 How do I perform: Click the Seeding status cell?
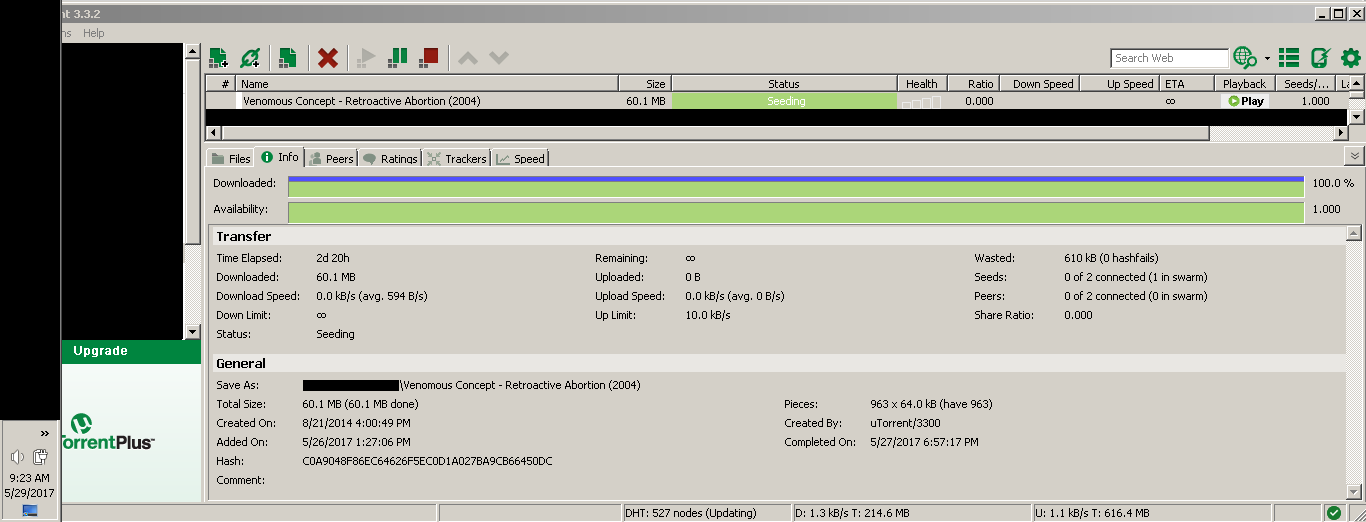coord(785,101)
